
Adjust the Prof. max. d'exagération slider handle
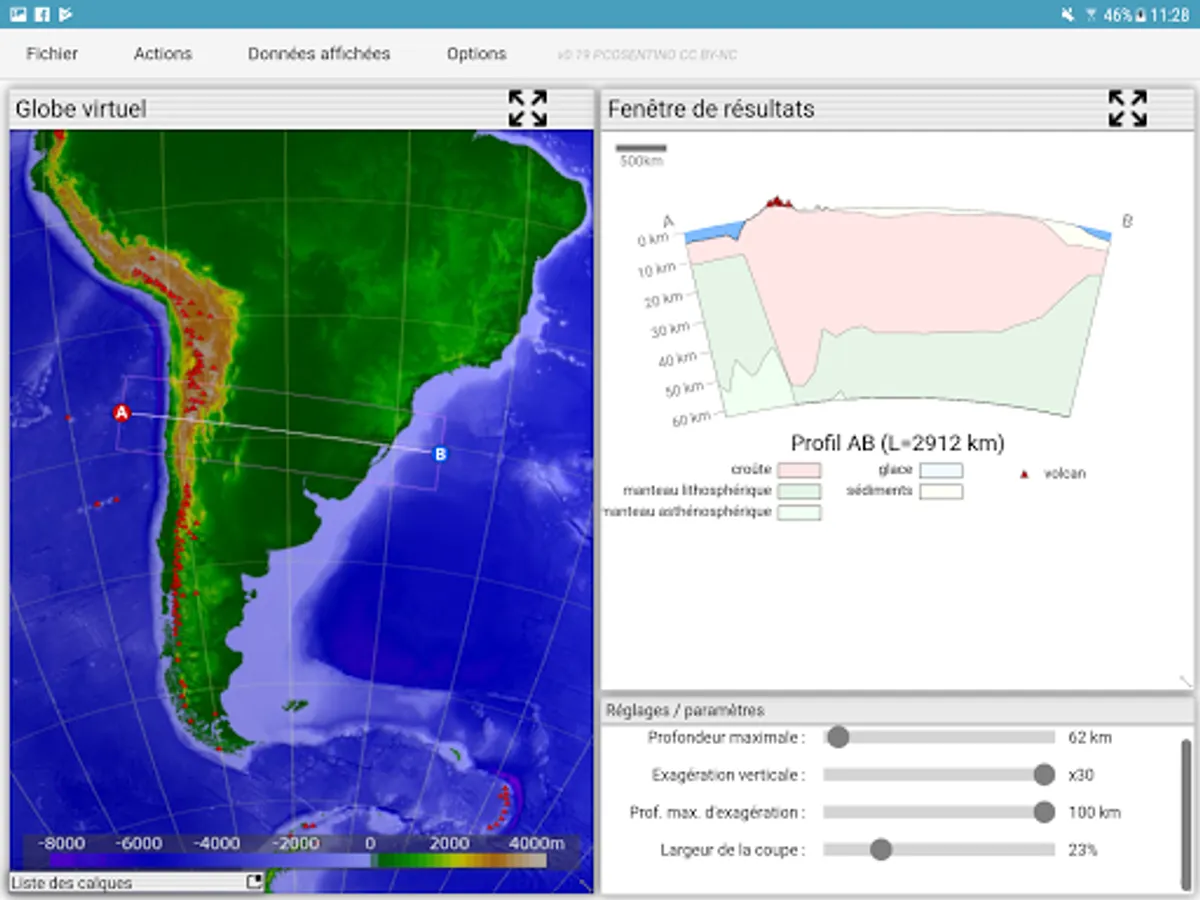(x=1044, y=812)
